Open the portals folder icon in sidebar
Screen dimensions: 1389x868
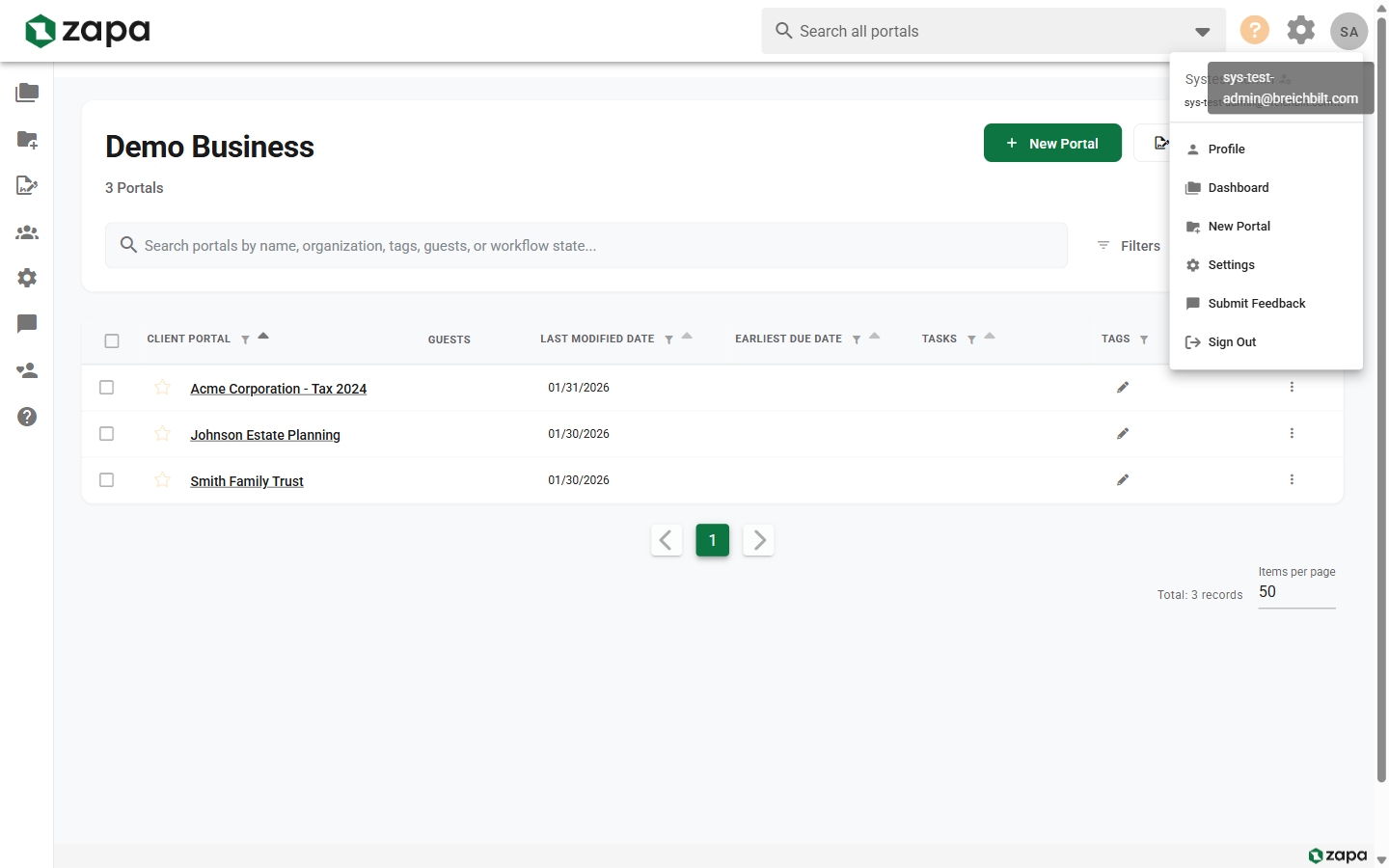pos(27,93)
